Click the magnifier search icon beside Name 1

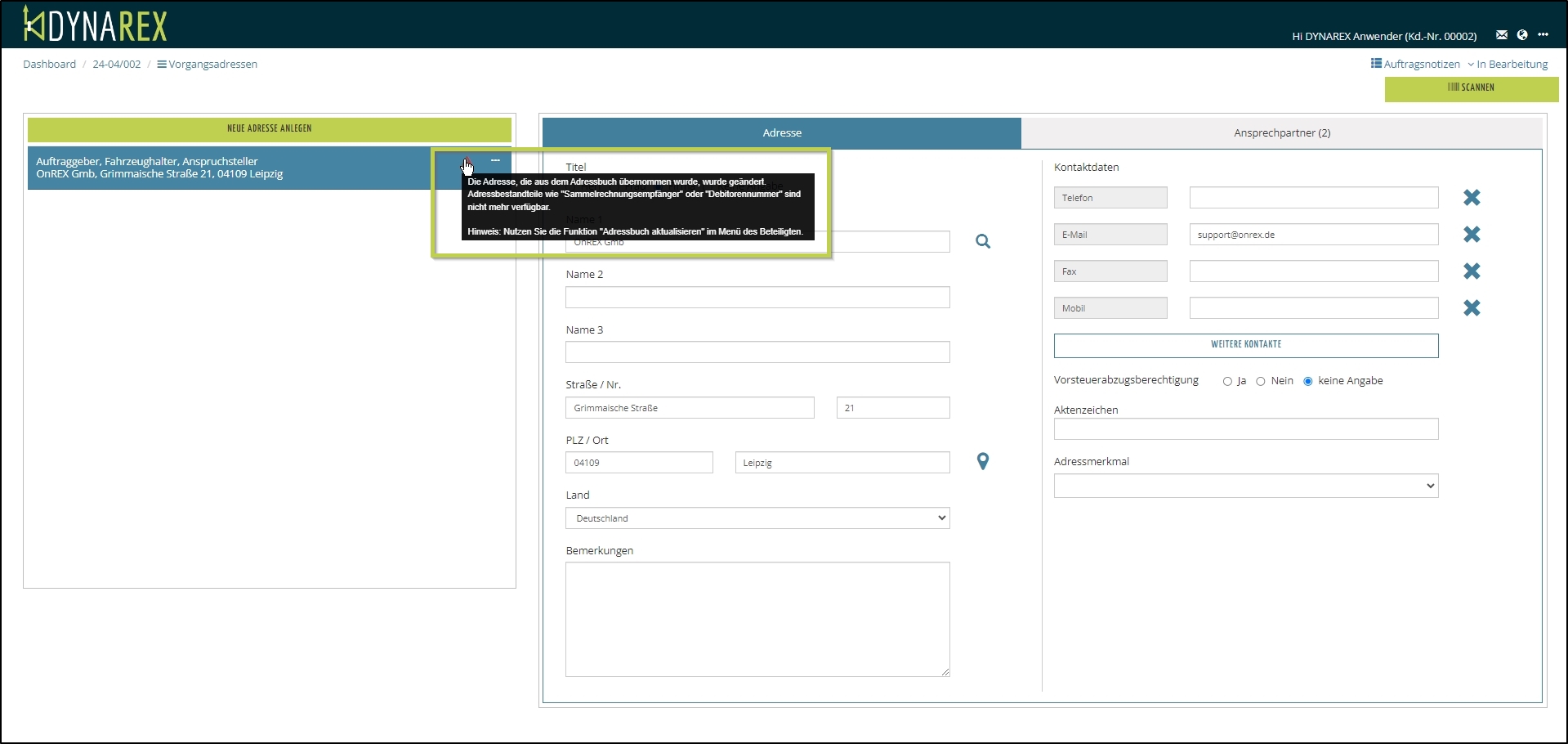[983, 241]
